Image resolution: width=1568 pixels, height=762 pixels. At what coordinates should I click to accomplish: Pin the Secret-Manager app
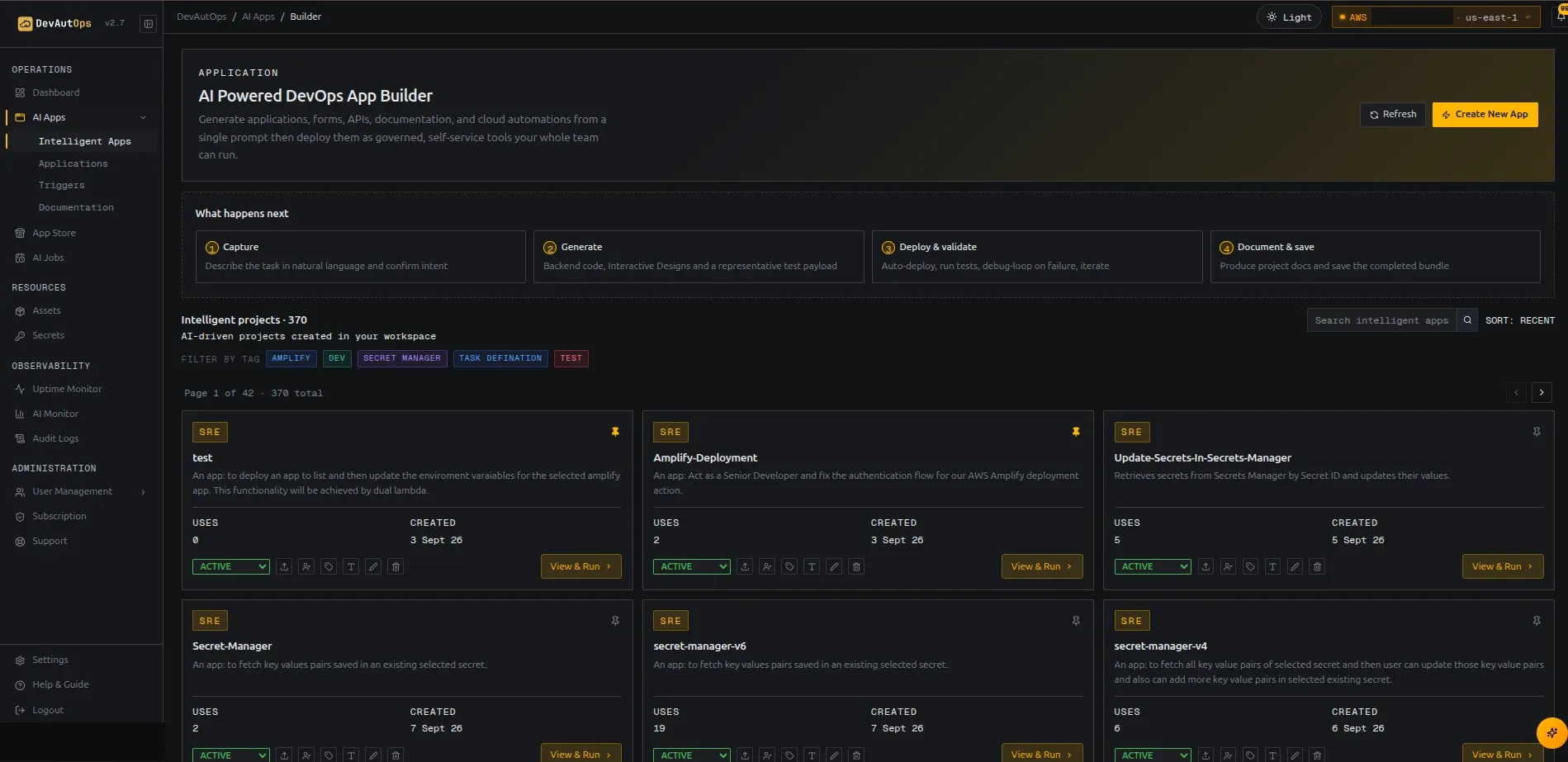point(615,621)
